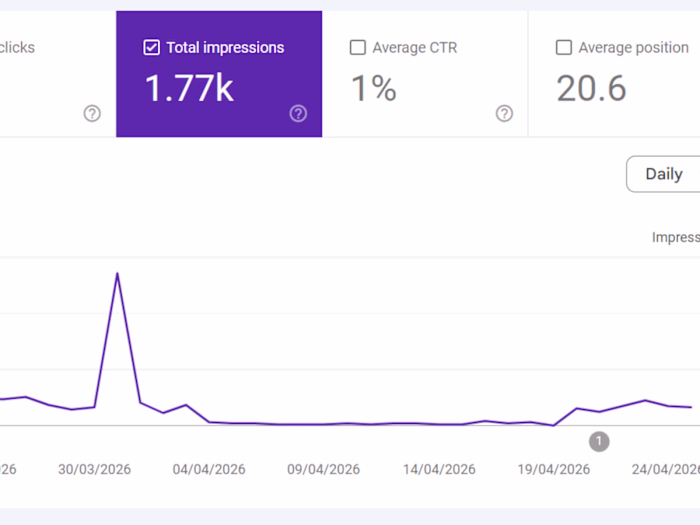Enable the Average CTR checkbox
This screenshot has width=700, height=525.
pyautogui.click(x=358, y=47)
